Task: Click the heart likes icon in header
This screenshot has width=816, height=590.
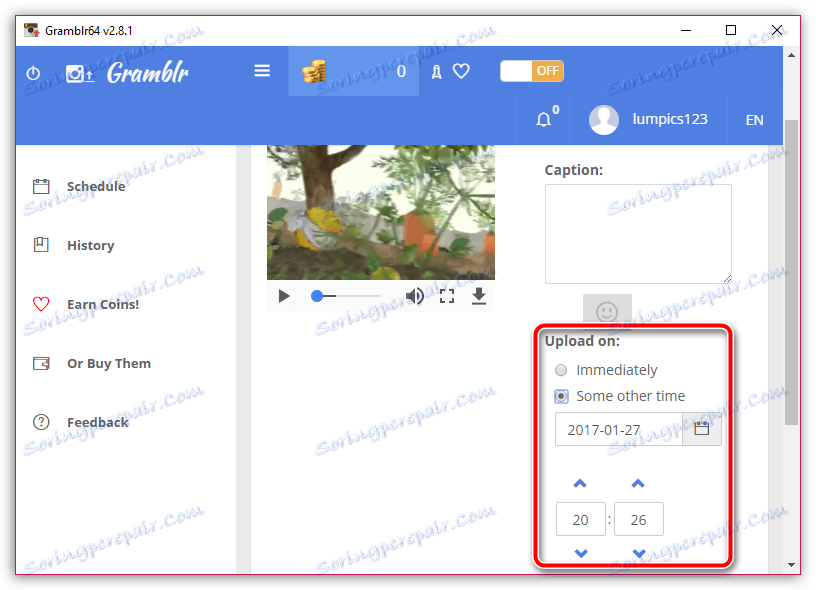Action: pos(461,71)
